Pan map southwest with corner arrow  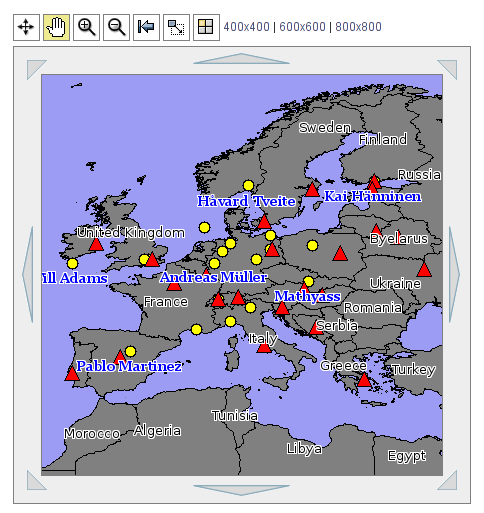pyautogui.click(x=35, y=482)
